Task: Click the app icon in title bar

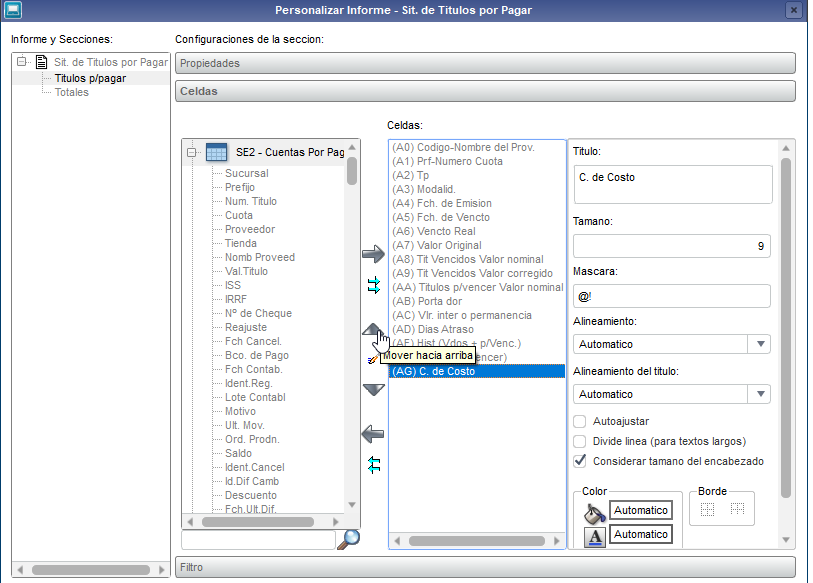Action: [12, 10]
